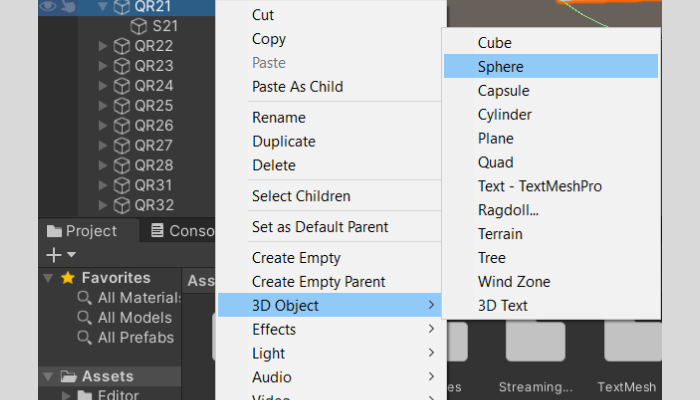Collapse the Favorites section

pos(48,278)
